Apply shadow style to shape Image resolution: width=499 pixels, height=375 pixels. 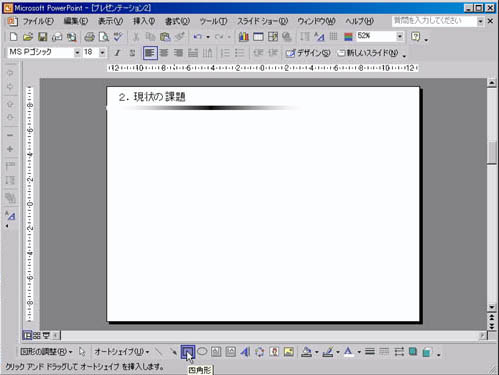click(413, 352)
